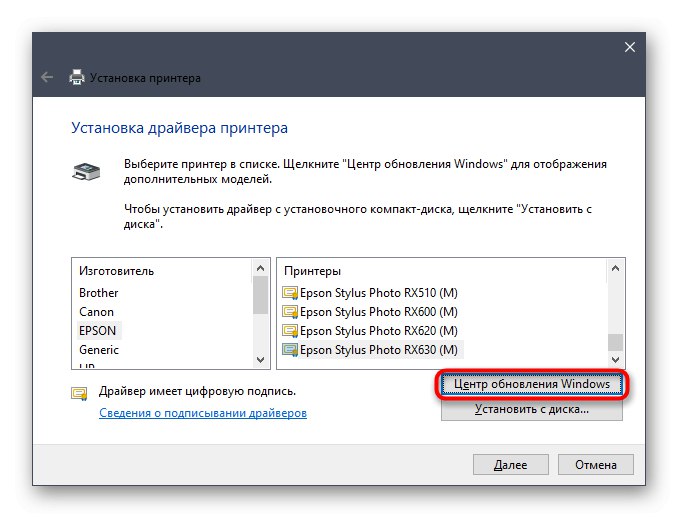Select Generic manufacturer entry
Image resolution: width=678 pixels, height=518 pixels.
[x=99, y=350]
